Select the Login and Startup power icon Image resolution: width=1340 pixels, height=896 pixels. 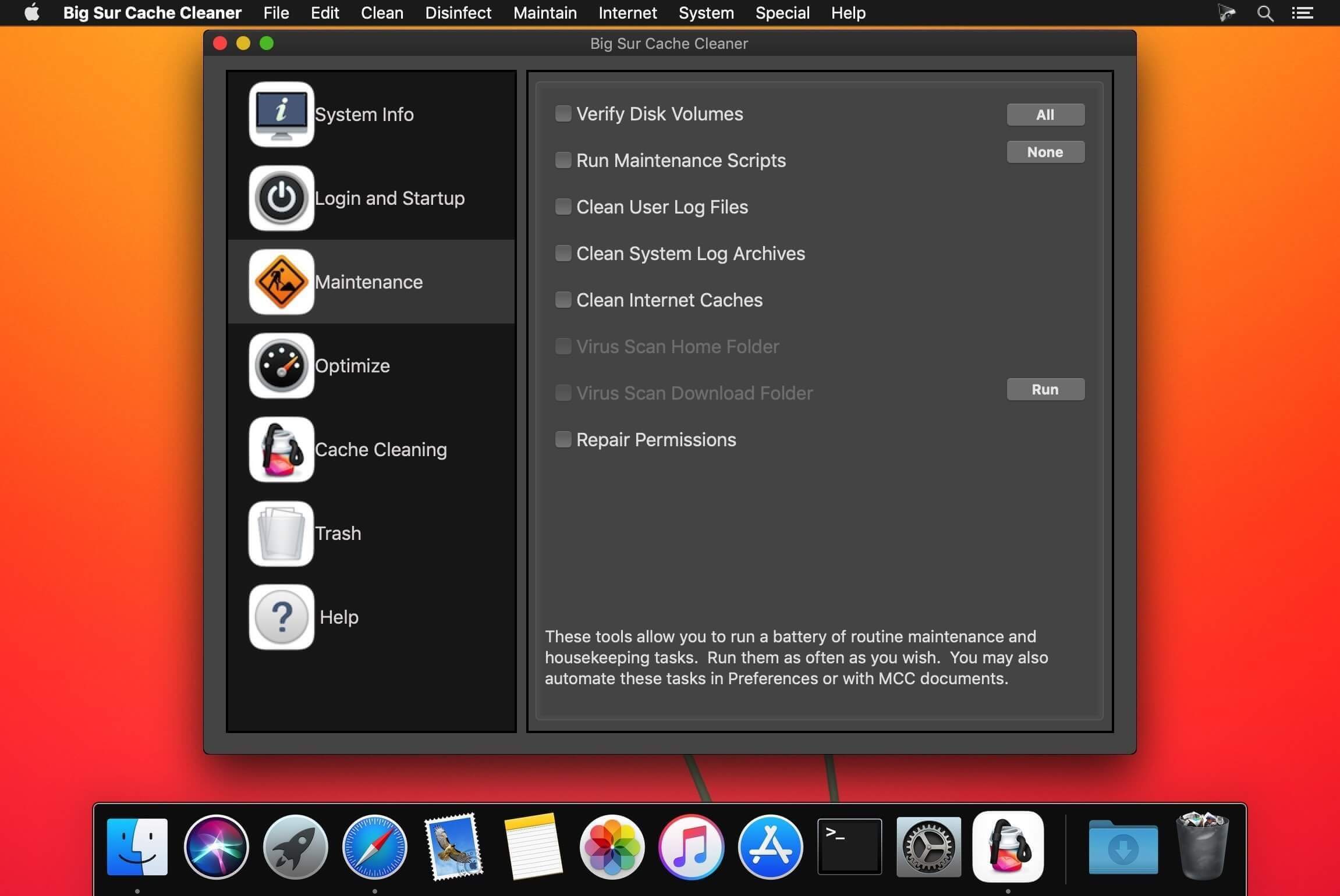click(281, 198)
